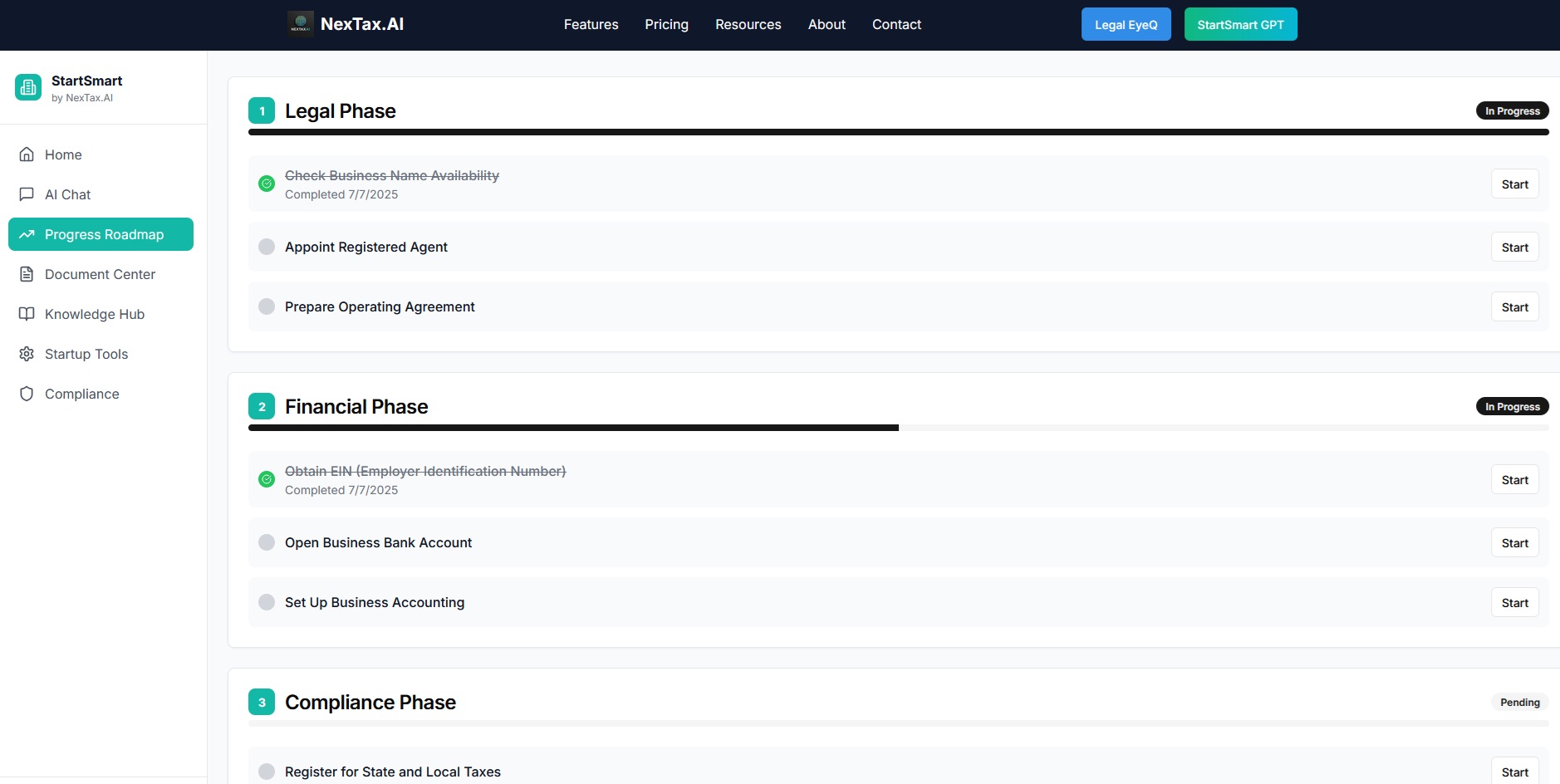Expand the Legal Phase status badge
The height and width of the screenshot is (784, 1560).
click(1512, 110)
